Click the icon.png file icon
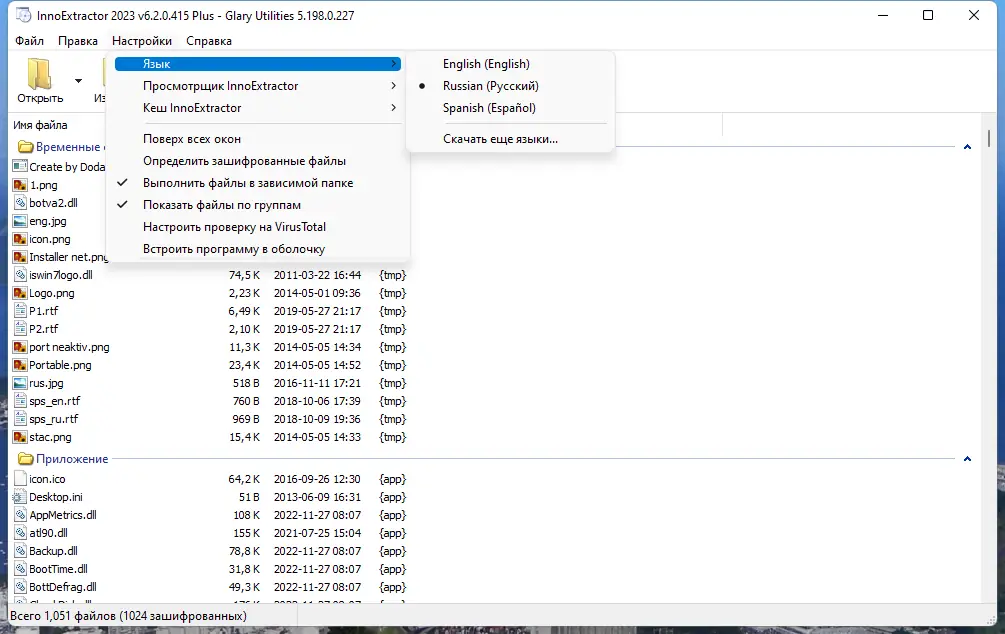 pos(20,239)
